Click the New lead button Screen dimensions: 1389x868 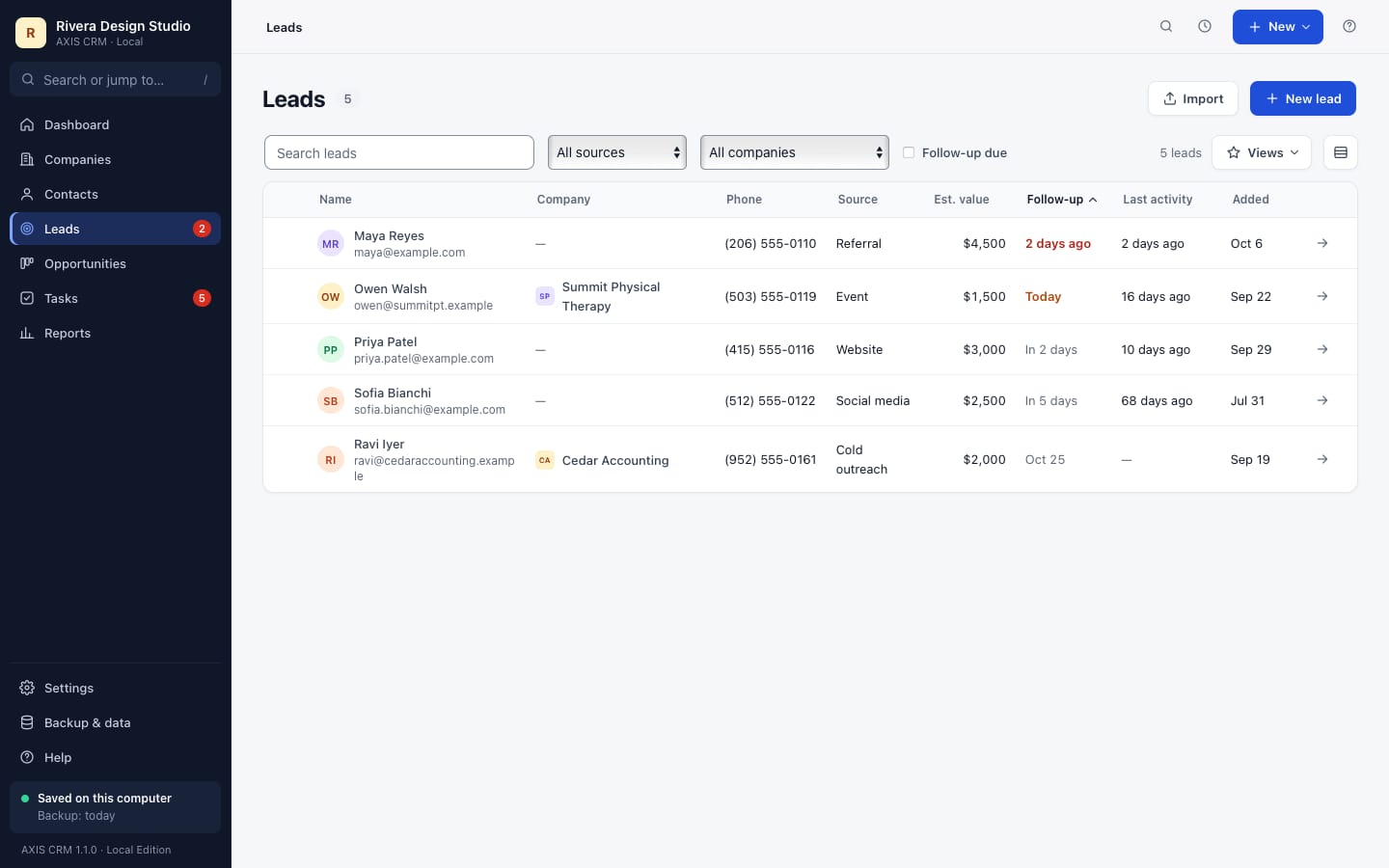click(x=1303, y=98)
